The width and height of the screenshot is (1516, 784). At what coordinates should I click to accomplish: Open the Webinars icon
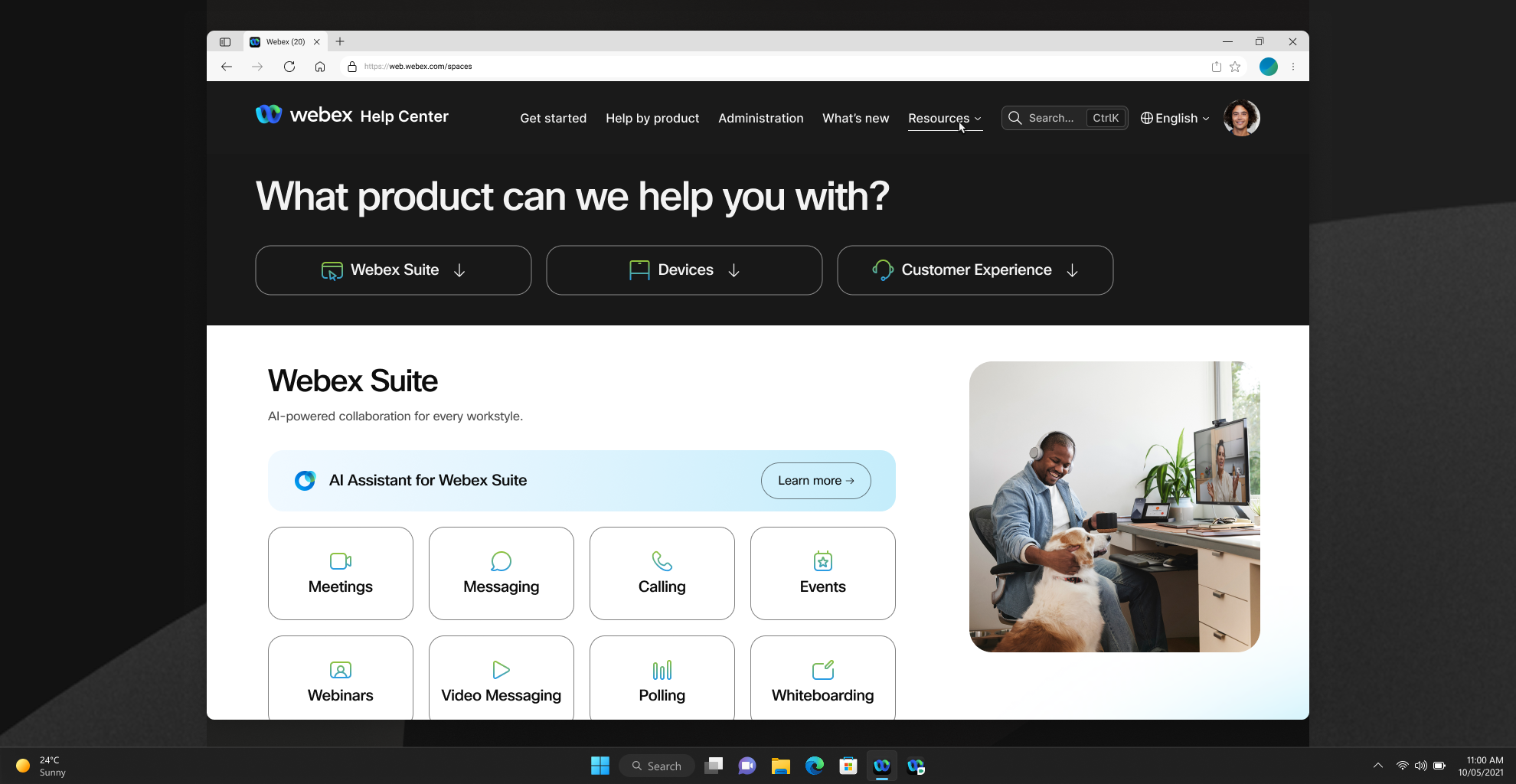(340, 670)
